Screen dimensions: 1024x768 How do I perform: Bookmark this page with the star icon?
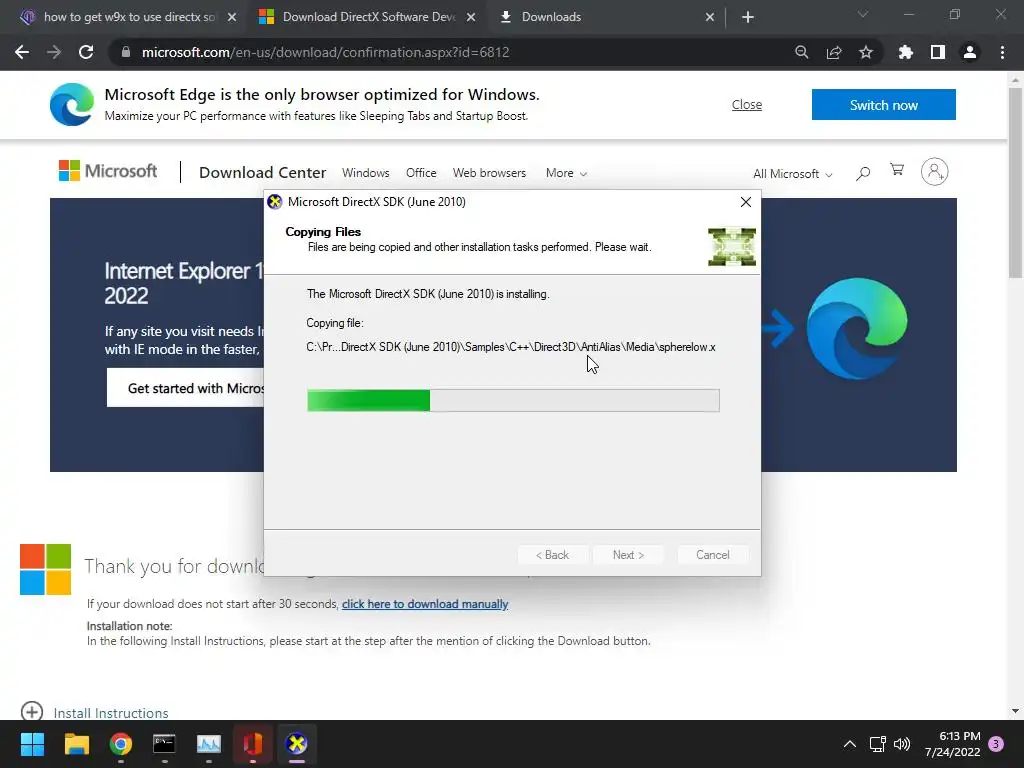866,52
